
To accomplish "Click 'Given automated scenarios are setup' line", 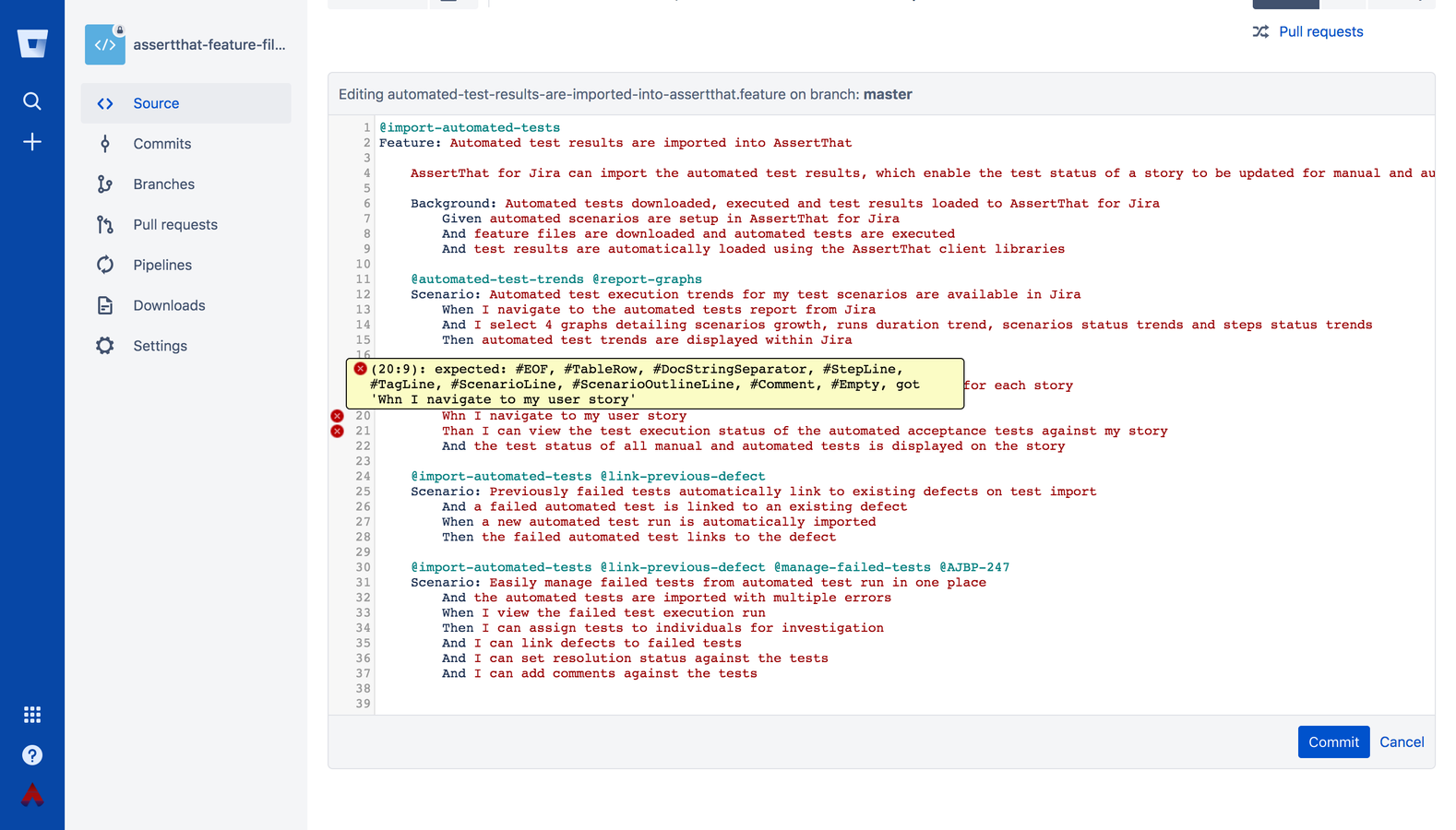I will click(x=671, y=219).
